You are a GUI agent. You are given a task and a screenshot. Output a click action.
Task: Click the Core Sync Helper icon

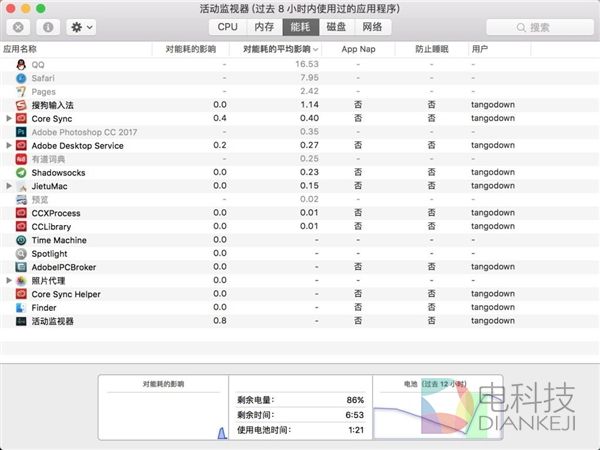click(21, 294)
